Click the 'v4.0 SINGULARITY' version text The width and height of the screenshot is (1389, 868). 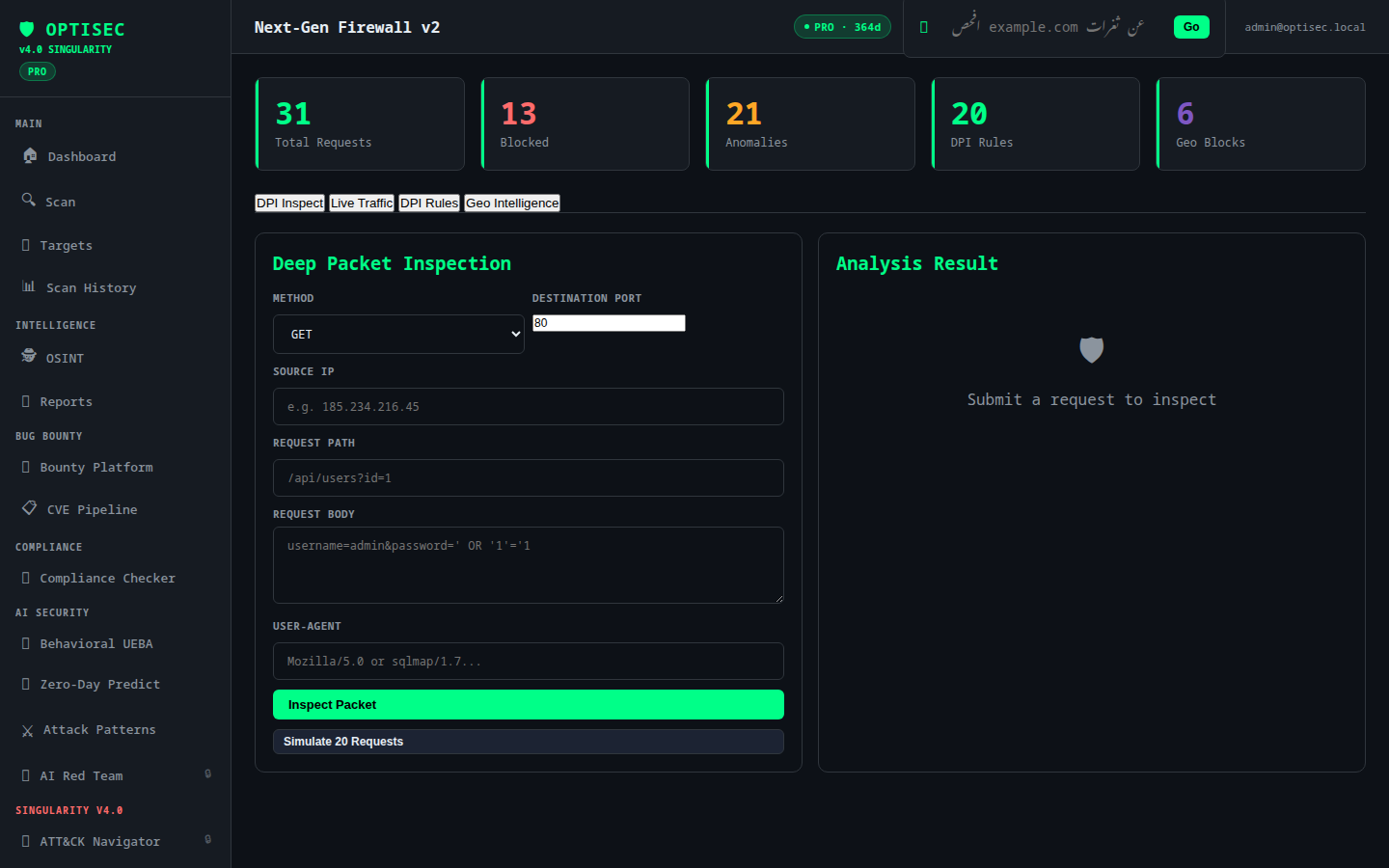[66, 49]
